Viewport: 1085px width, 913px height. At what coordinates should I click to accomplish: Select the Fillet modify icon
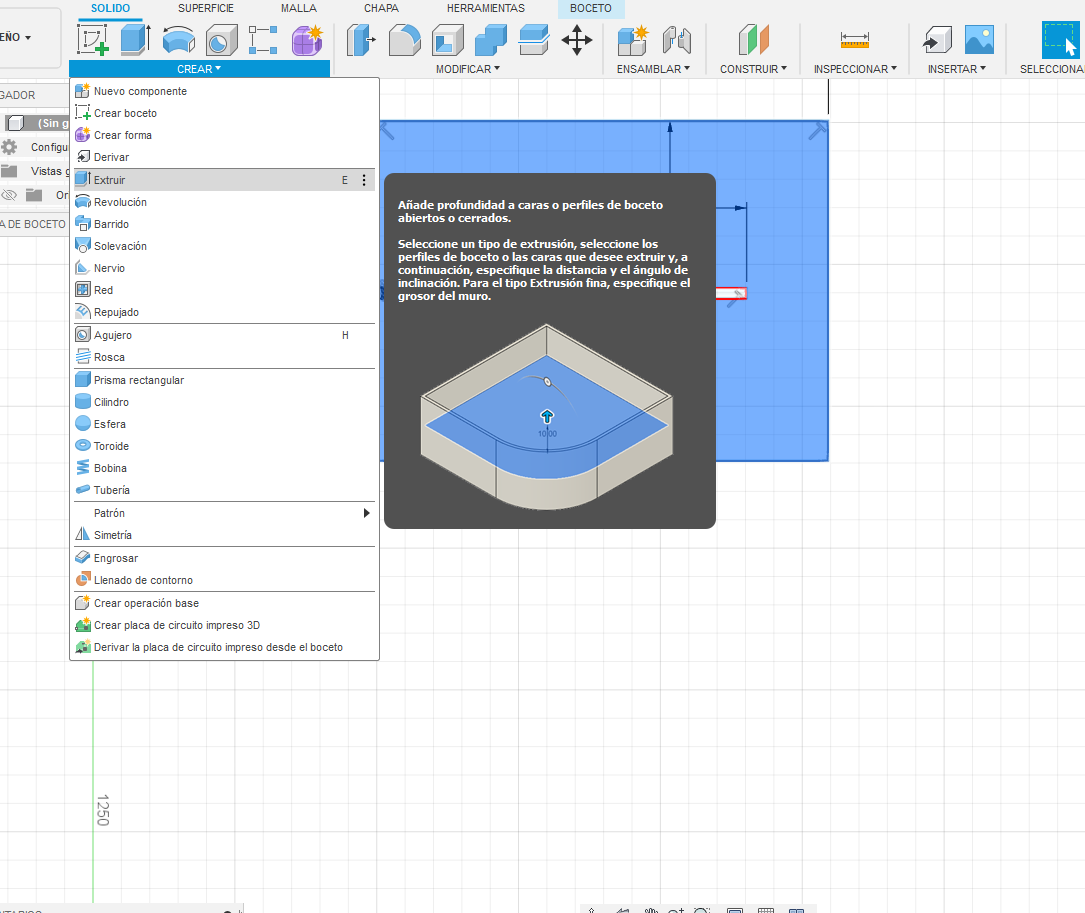(x=405, y=40)
